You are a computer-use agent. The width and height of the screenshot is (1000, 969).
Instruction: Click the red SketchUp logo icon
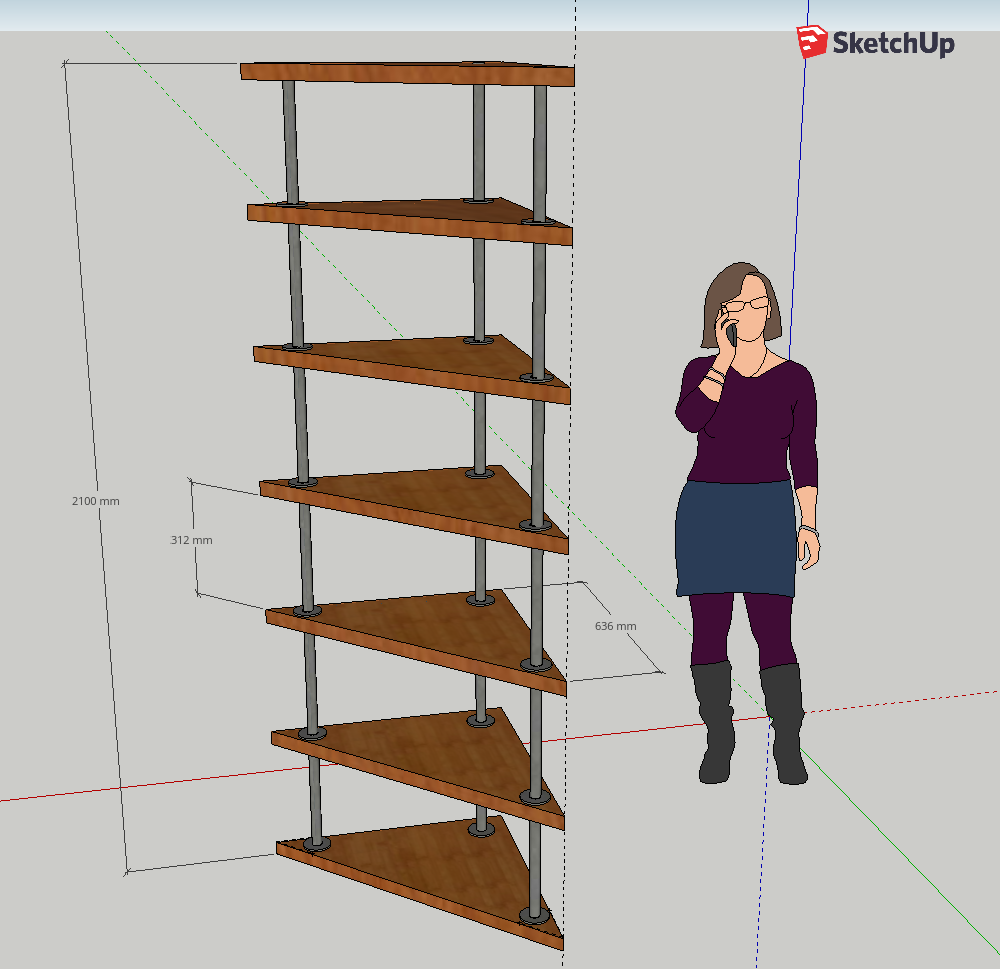[812, 42]
